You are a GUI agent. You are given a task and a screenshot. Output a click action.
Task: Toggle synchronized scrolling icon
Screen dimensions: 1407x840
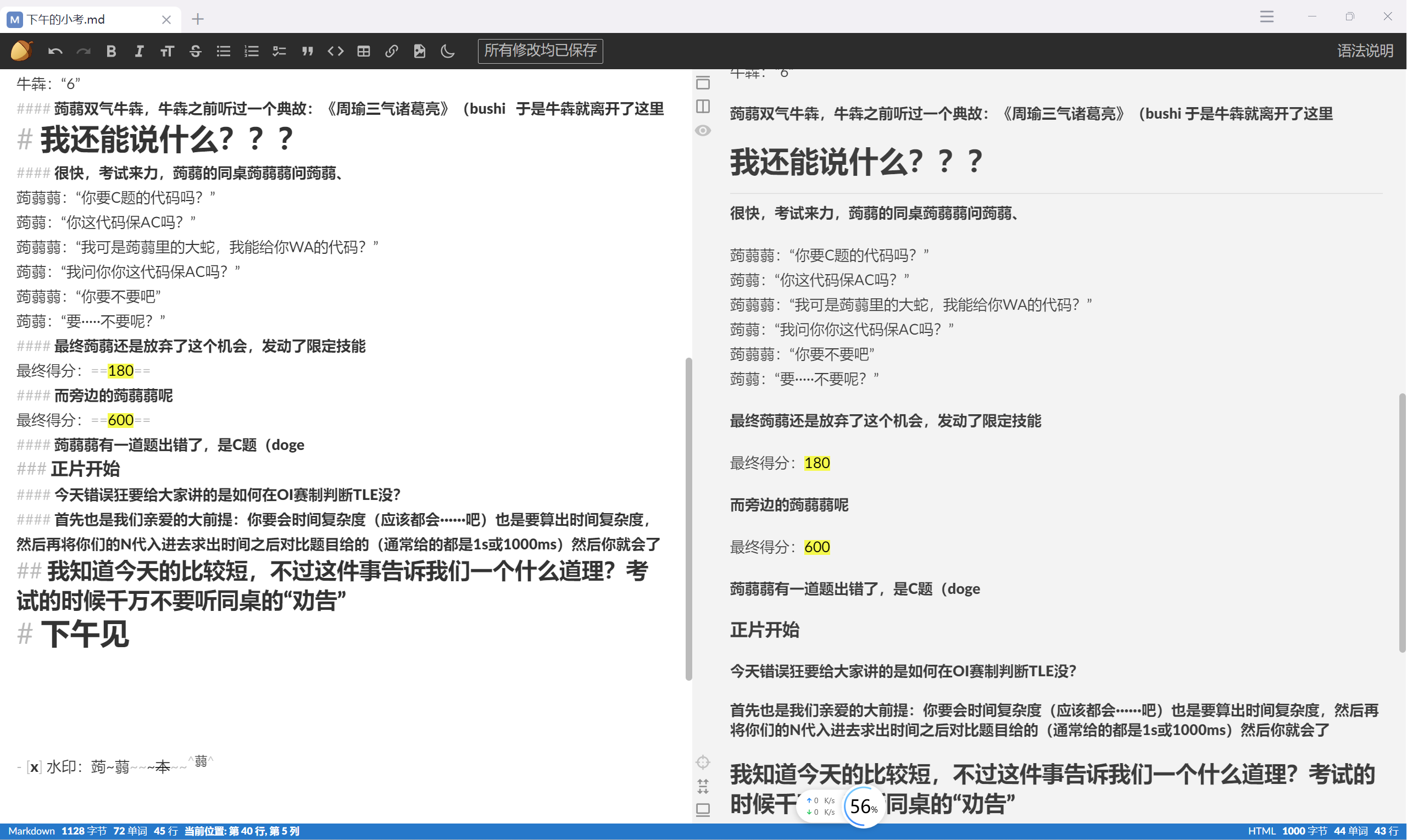[703, 786]
